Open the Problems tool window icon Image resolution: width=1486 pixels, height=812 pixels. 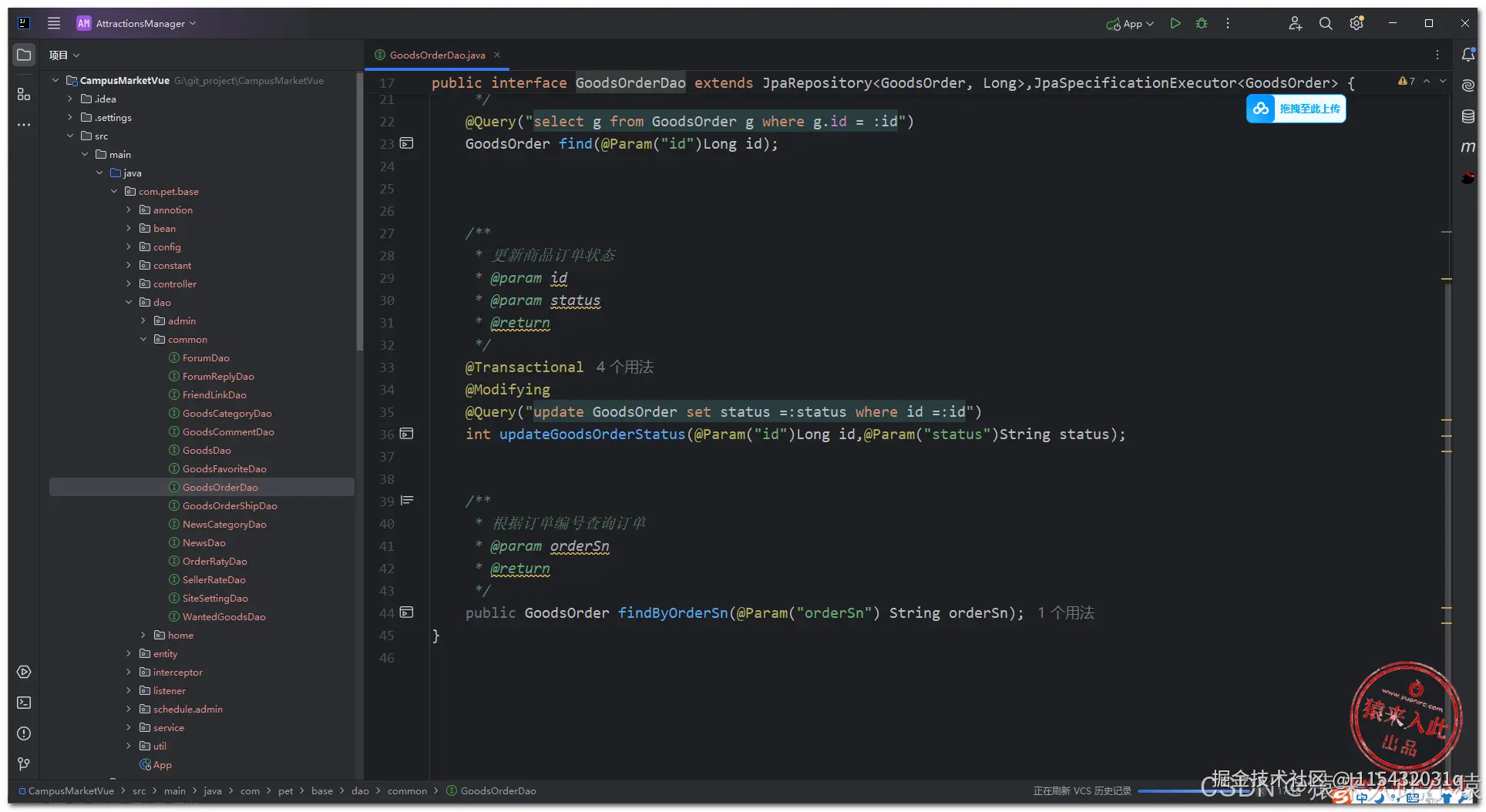point(24,733)
